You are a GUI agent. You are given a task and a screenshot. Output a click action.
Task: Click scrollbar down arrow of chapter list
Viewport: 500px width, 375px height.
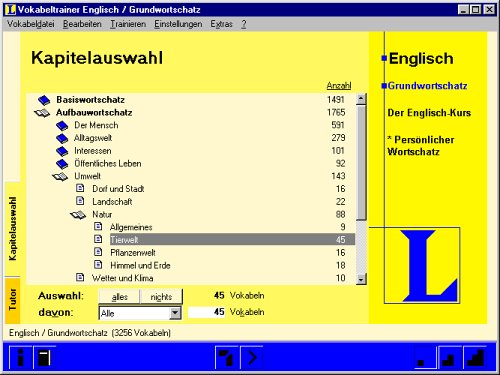point(361,279)
